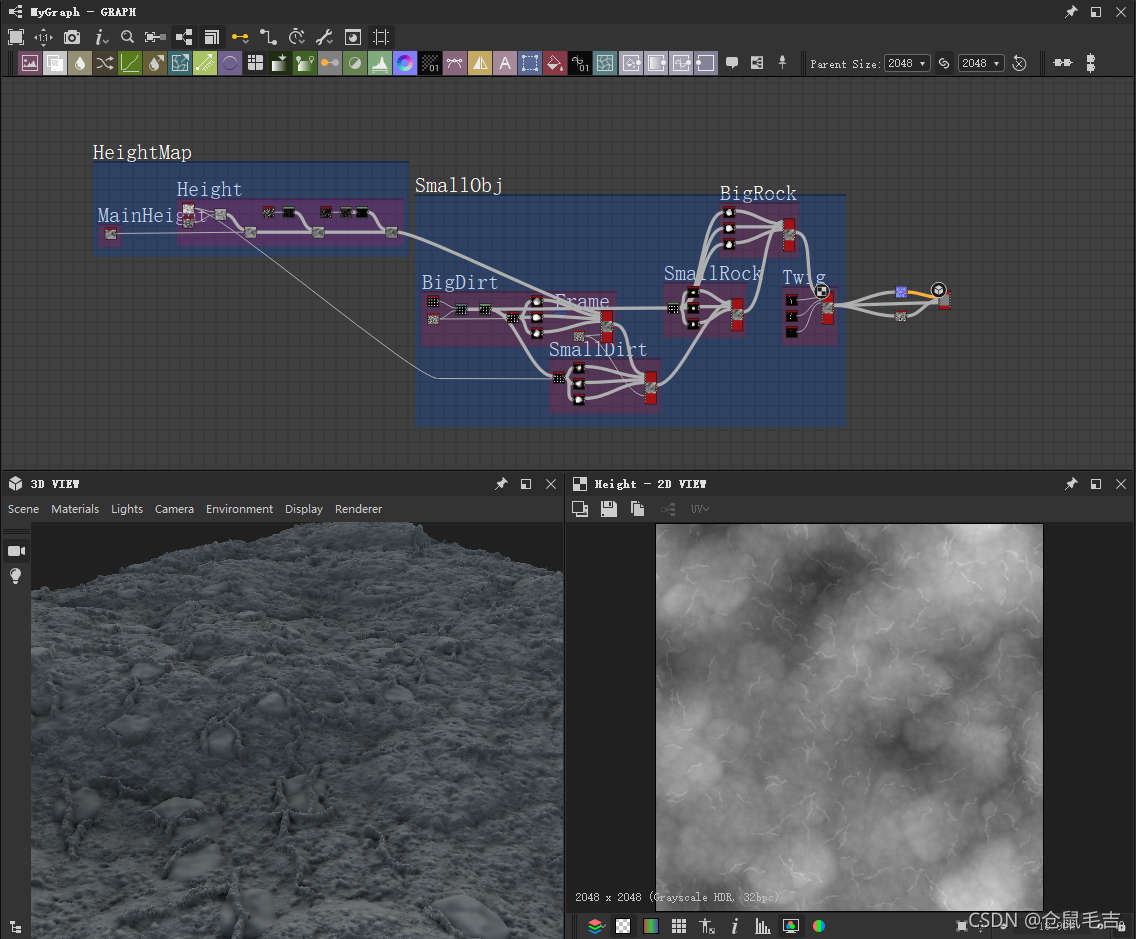This screenshot has width=1136, height=939.
Task: Add a Transformation 2D node
Action: [530, 63]
